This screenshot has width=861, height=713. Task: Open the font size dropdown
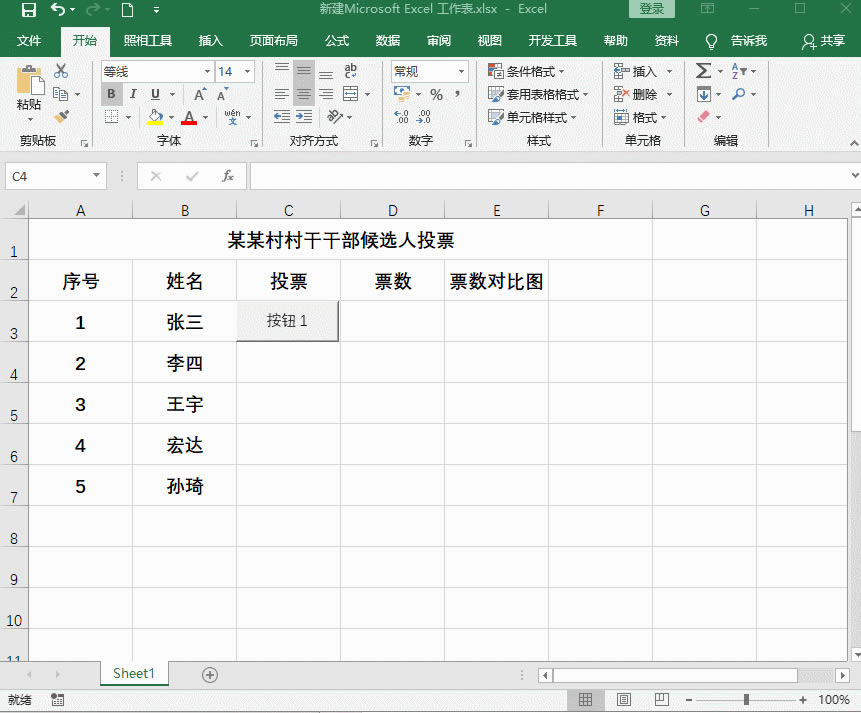246,71
